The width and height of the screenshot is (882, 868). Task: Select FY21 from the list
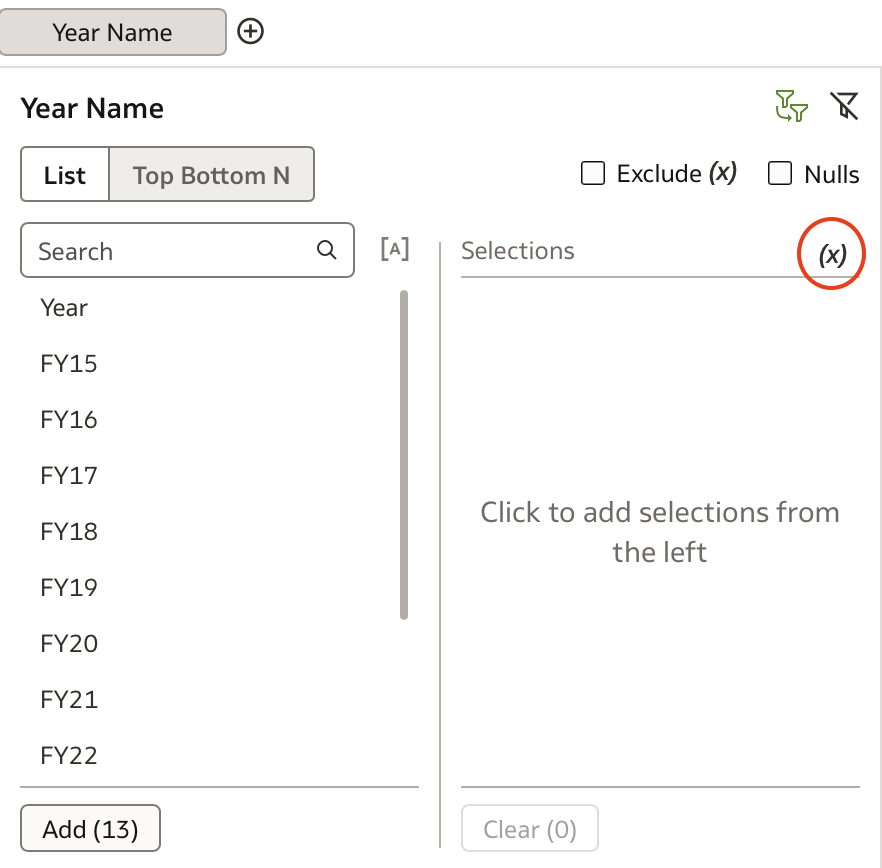coord(69,700)
